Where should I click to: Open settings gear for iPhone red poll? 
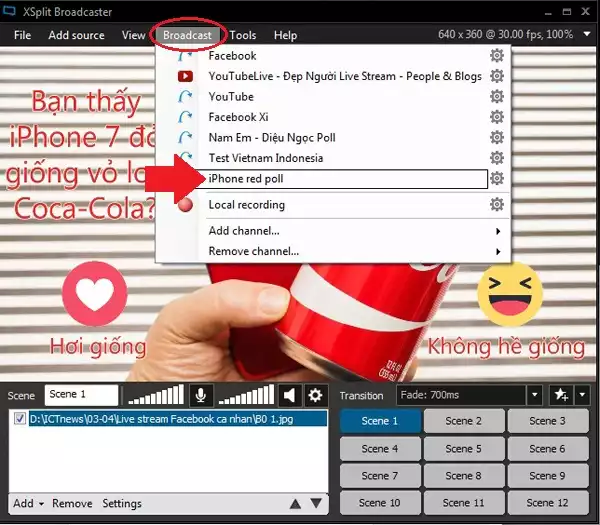pyautogui.click(x=497, y=178)
